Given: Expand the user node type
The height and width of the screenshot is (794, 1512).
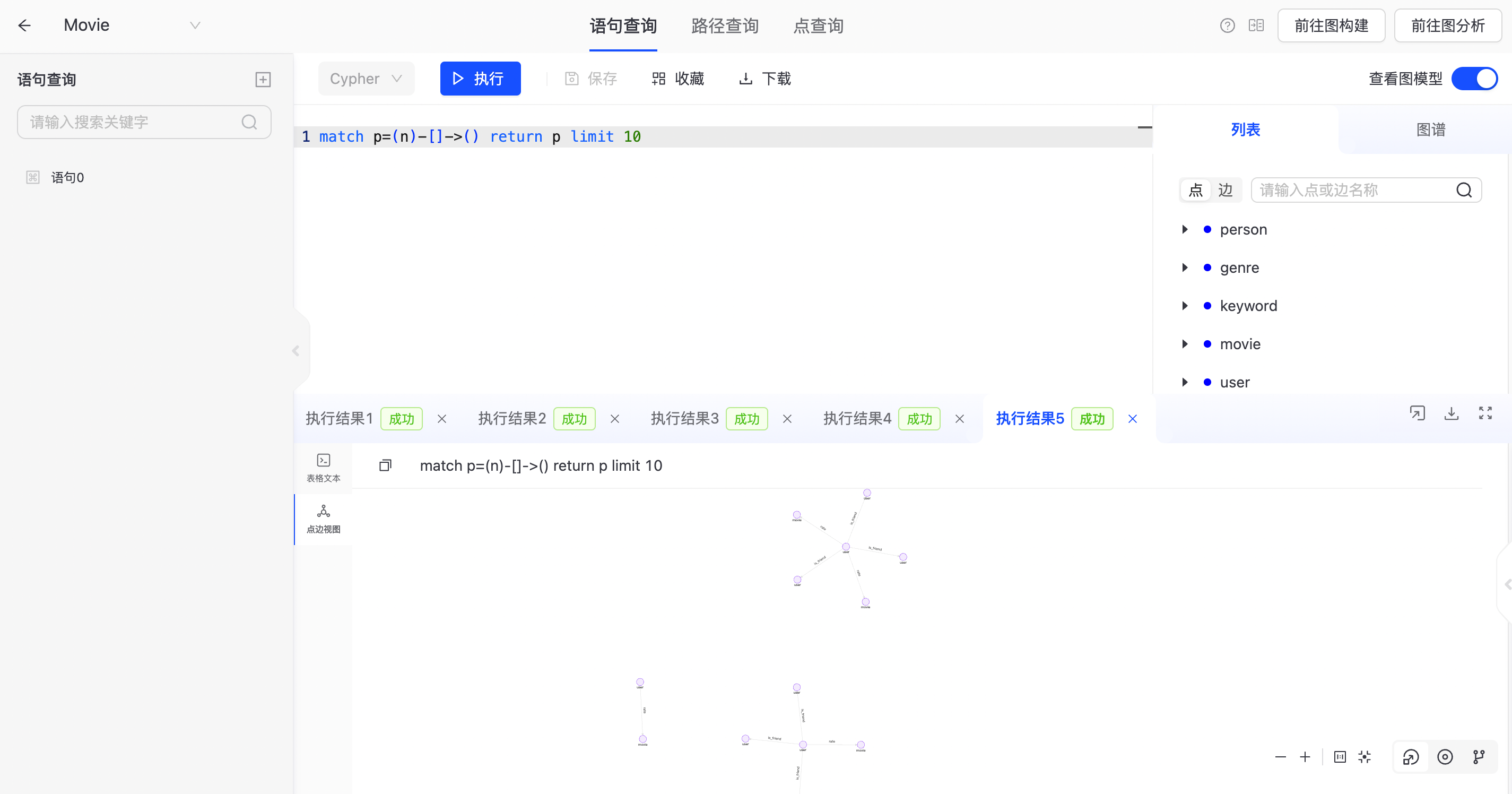Looking at the screenshot, I should tap(1185, 382).
